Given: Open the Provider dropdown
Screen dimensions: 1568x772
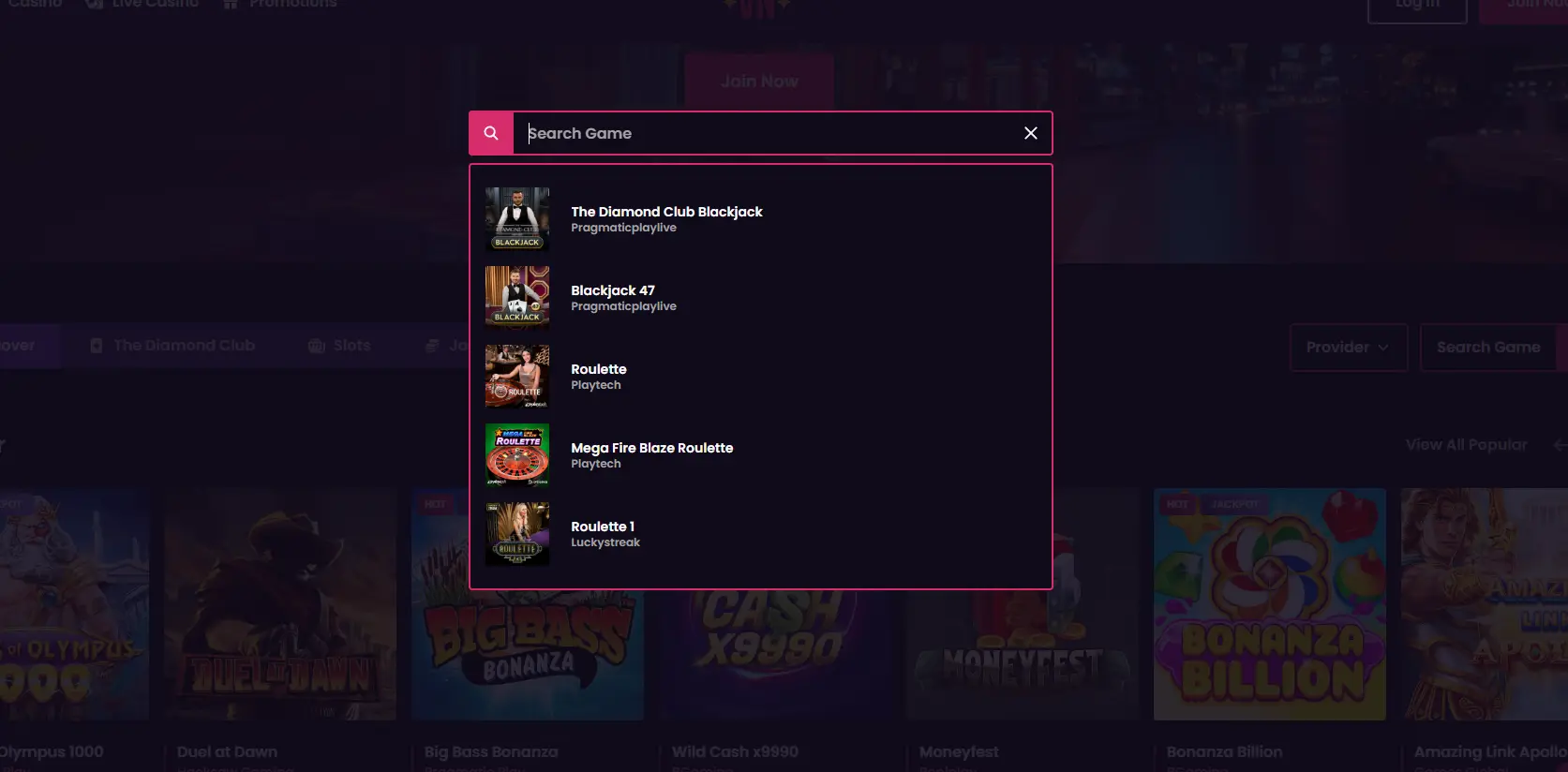Looking at the screenshot, I should click(x=1348, y=348).
